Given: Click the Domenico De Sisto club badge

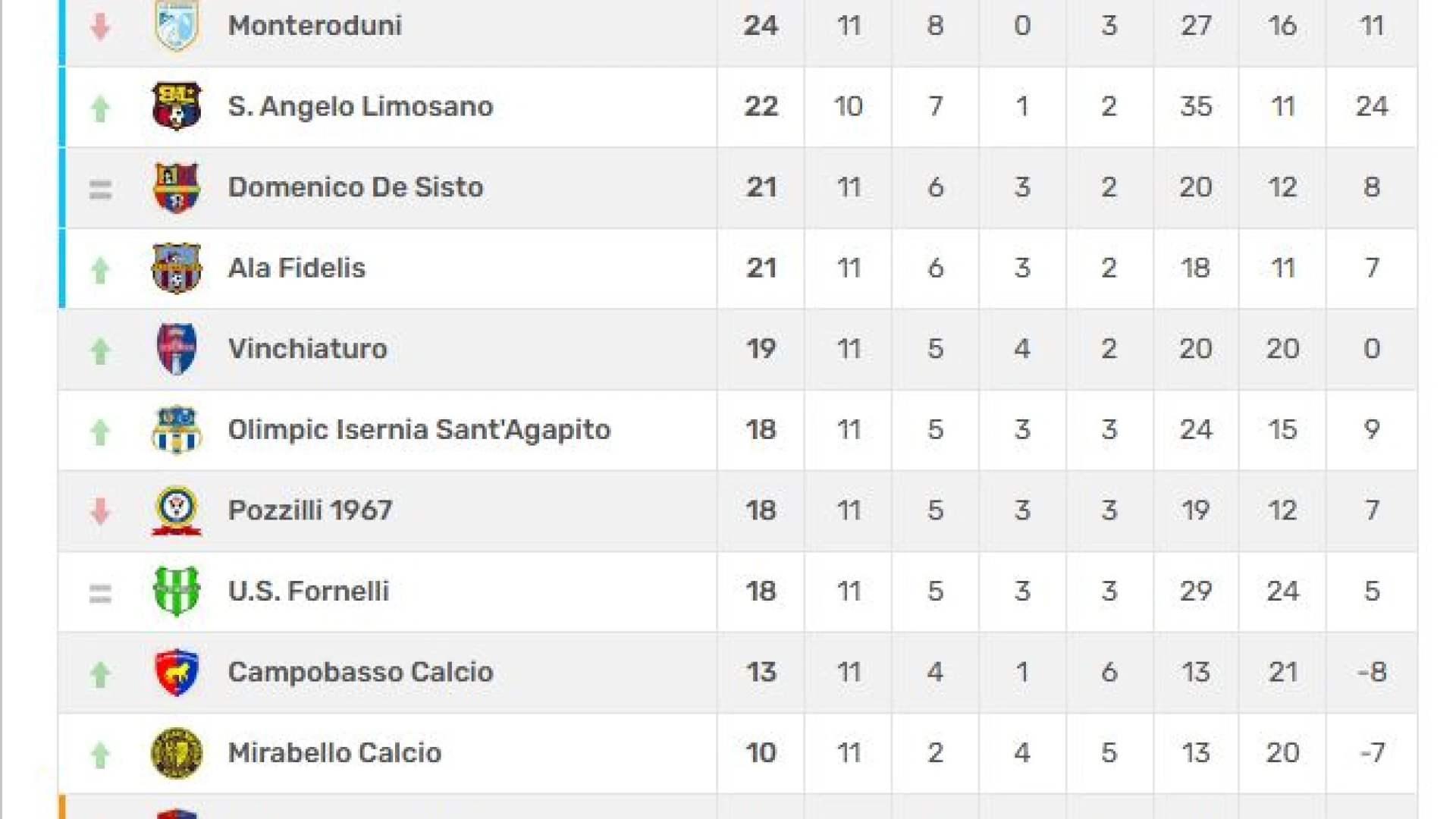Looking at the screenshot, I should (177, 187).
